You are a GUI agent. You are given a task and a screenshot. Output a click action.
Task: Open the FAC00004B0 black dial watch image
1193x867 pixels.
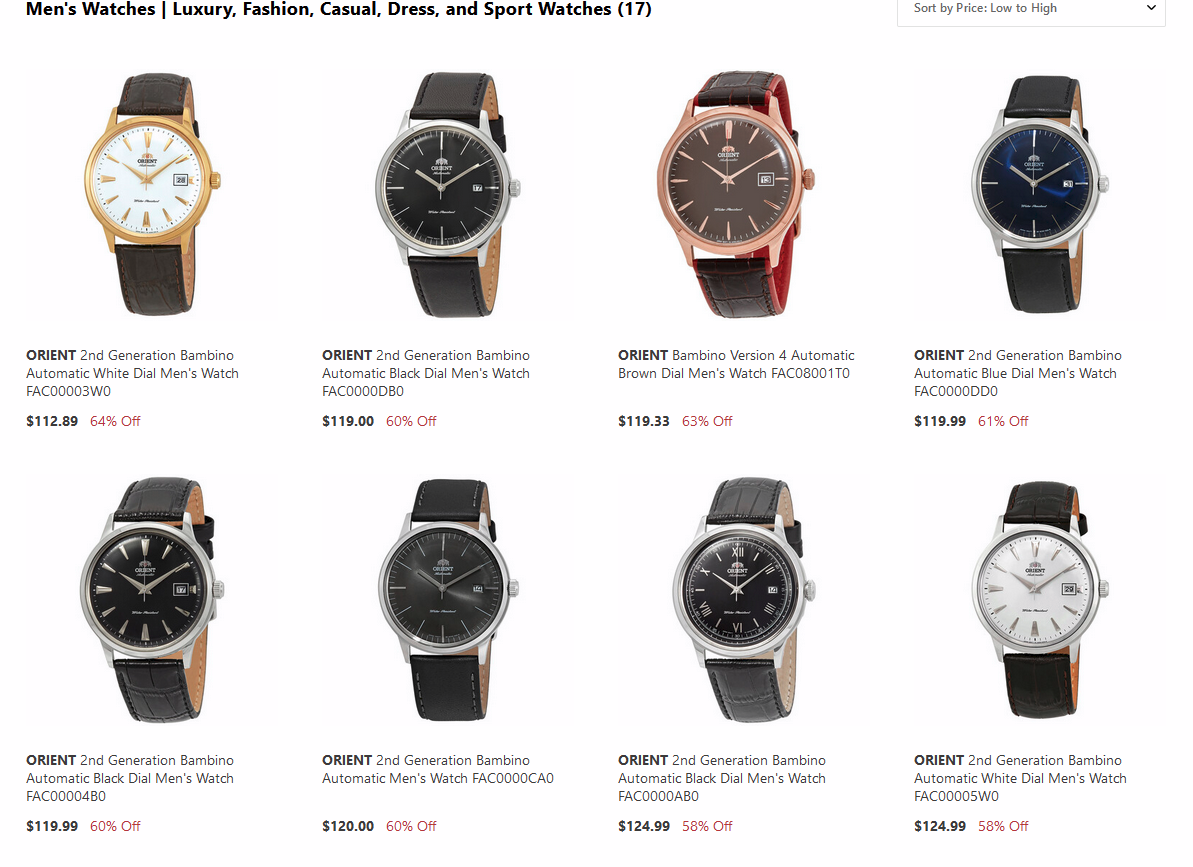point(152,599)
